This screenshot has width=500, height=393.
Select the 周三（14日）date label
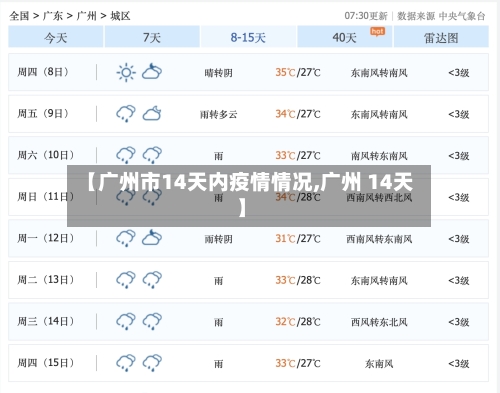[x=46, y=321]
